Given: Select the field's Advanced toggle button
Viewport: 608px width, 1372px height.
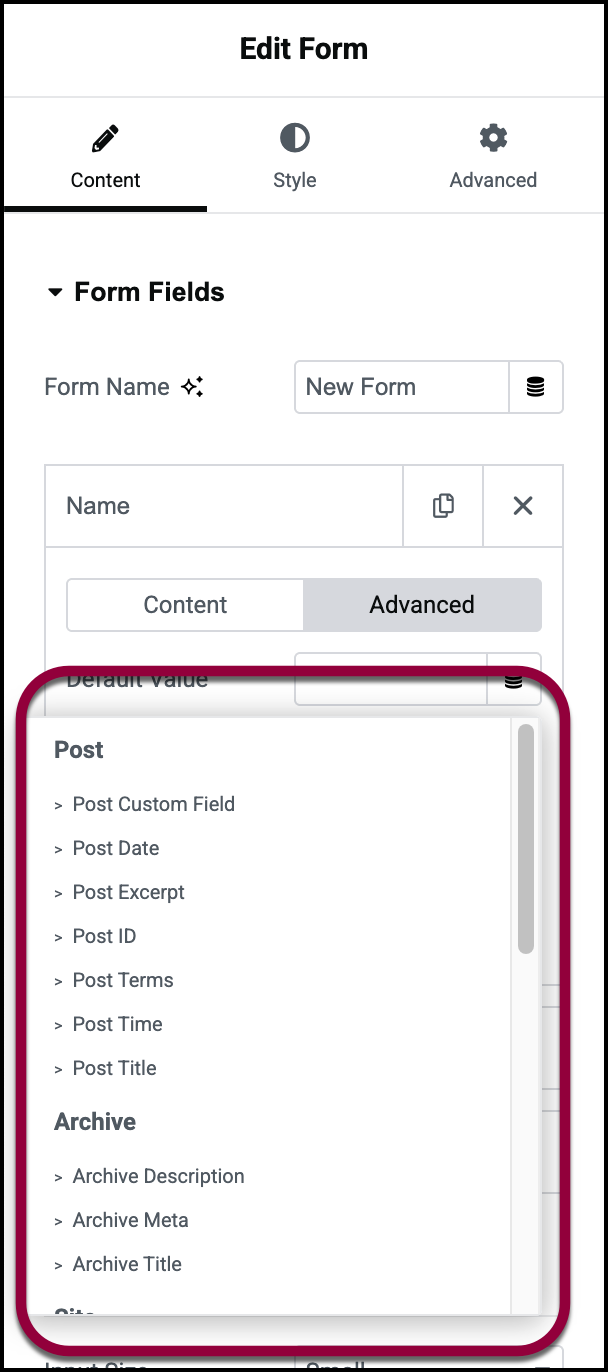Looking at the screenshot, I should coord(422,605).
